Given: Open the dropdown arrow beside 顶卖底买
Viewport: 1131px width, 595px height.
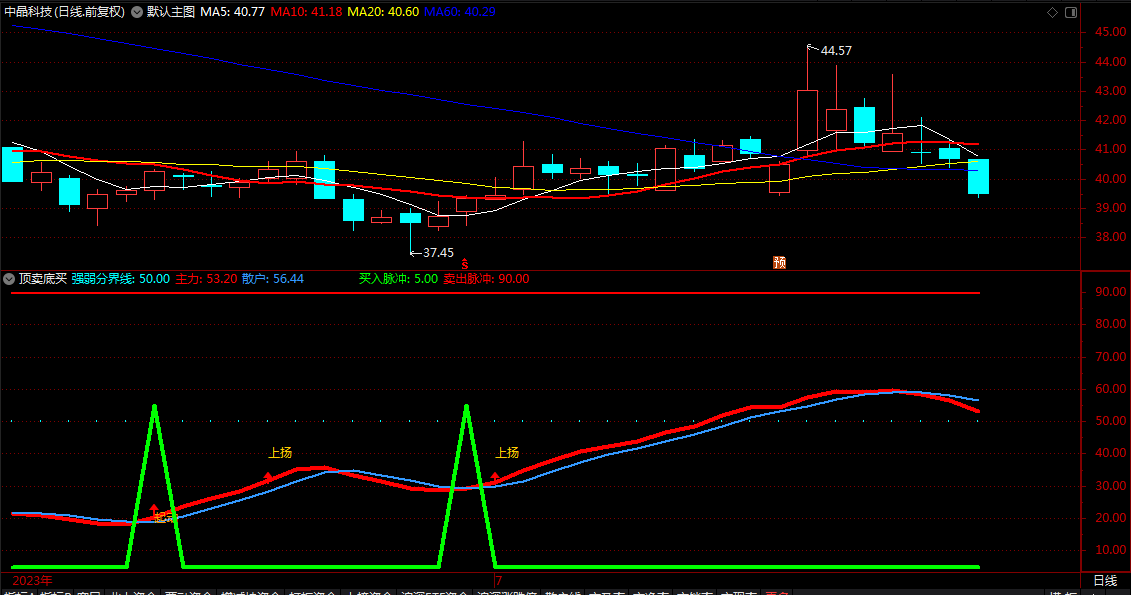Looking at the screenshot, I should tap(9, 279).
